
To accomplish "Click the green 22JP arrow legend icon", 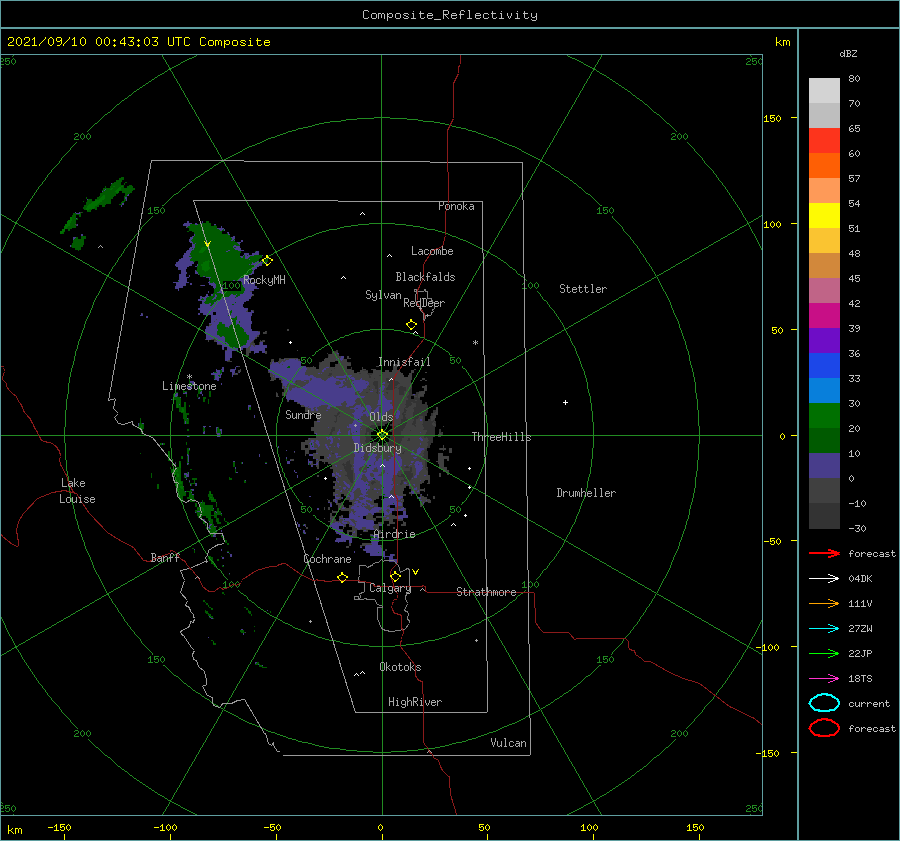I will point(824,653).
